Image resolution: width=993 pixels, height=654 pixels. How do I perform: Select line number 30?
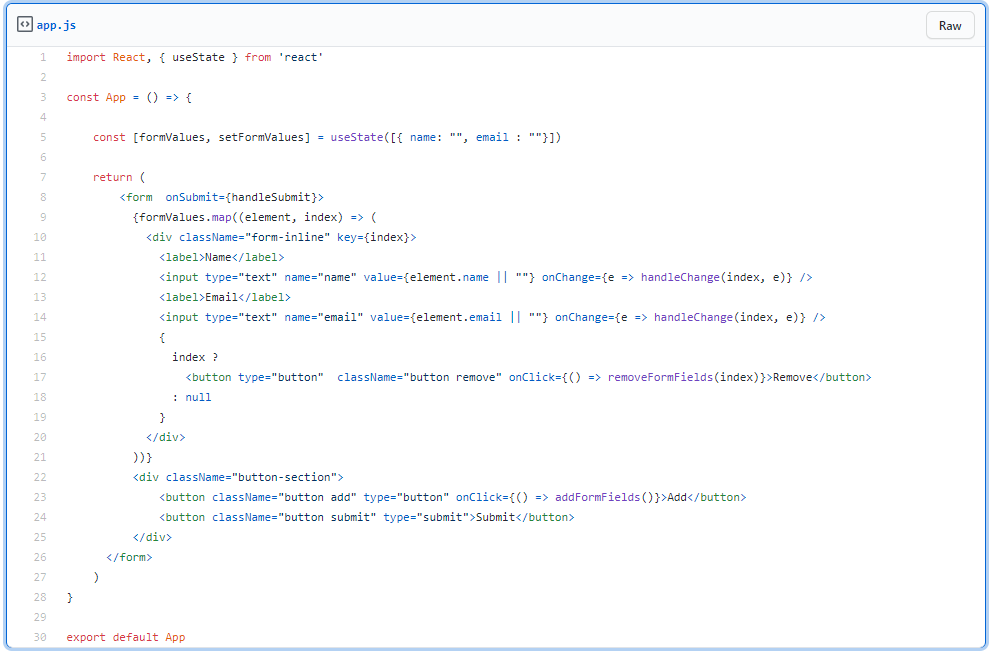(40, 637)
